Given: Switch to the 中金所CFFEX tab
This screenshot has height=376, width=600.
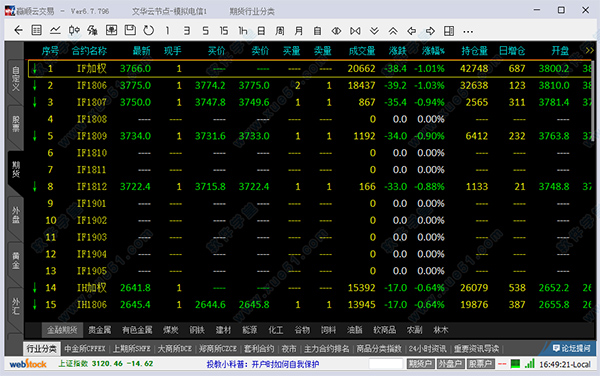Looking at the screenshot, I should click(85, 349).
